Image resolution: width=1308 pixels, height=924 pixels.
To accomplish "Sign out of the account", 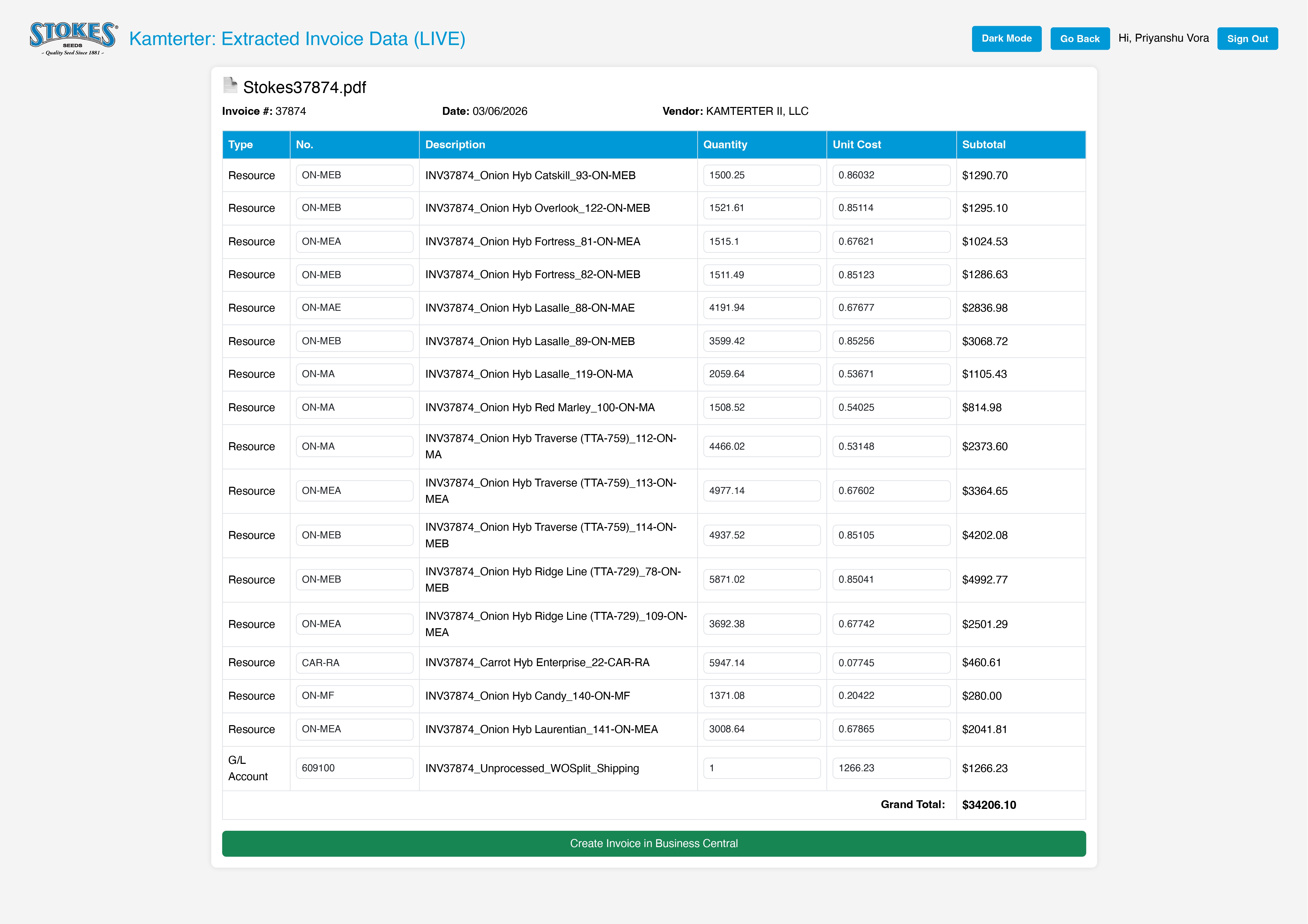I will point(1247,39).
